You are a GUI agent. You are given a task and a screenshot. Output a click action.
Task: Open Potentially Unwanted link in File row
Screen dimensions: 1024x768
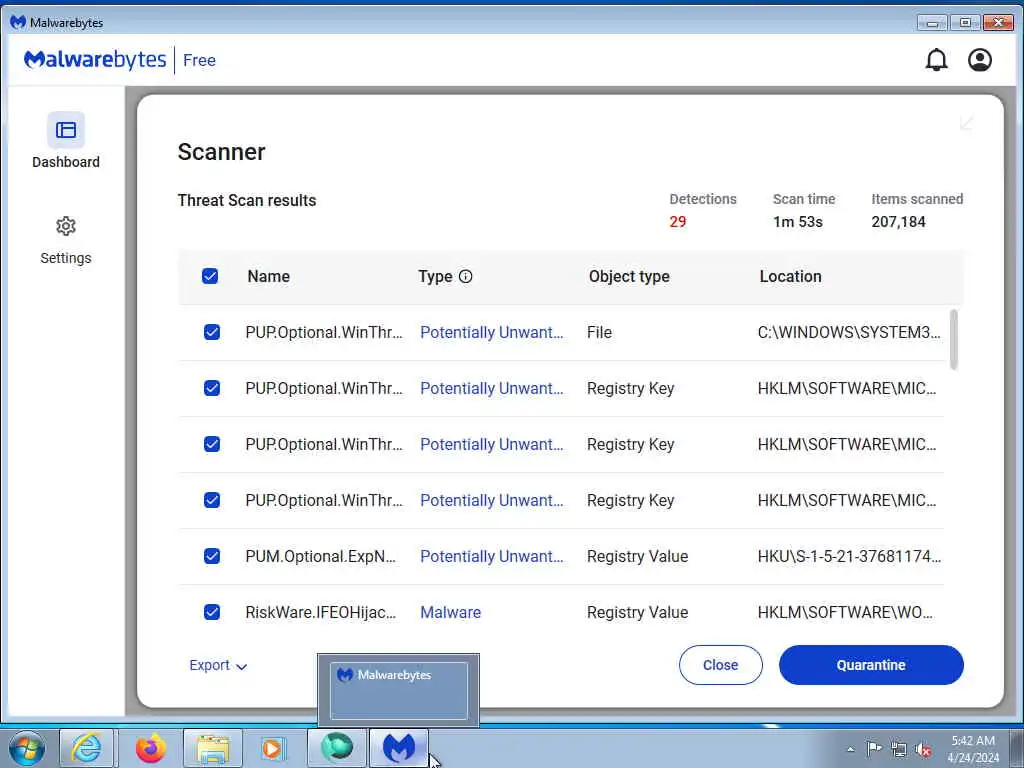pos(492,332)
